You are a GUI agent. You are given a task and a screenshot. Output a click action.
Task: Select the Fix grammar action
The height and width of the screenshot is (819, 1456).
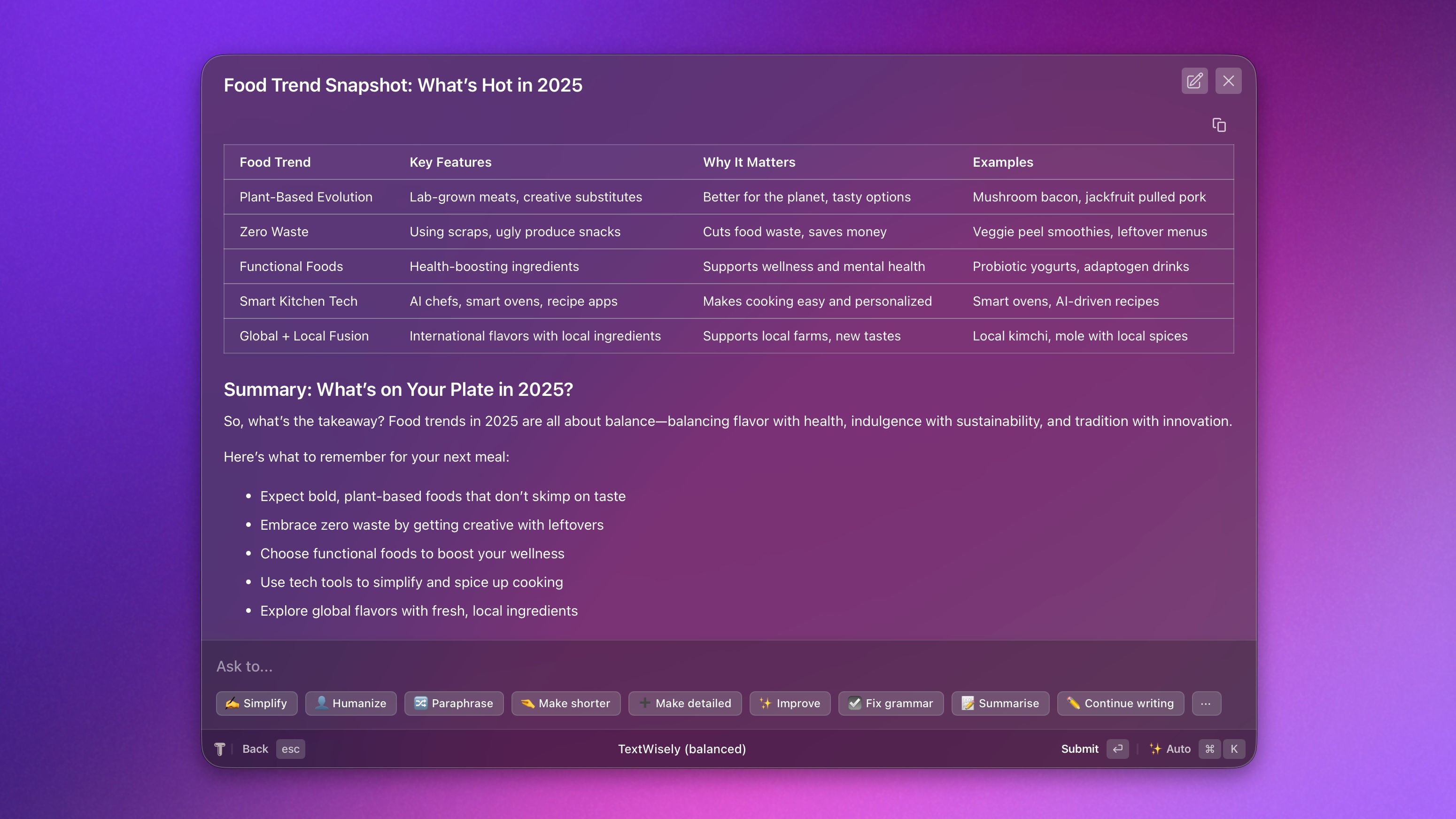890,703
